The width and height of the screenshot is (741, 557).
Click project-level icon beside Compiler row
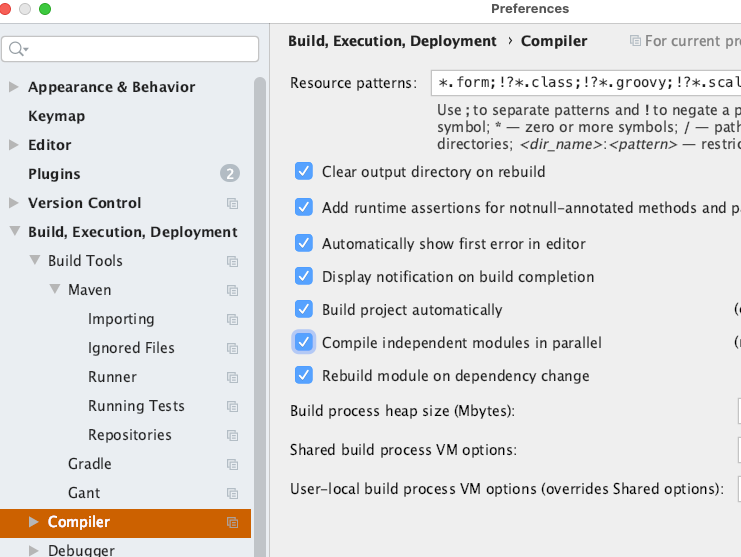click(x=232, y=523)
